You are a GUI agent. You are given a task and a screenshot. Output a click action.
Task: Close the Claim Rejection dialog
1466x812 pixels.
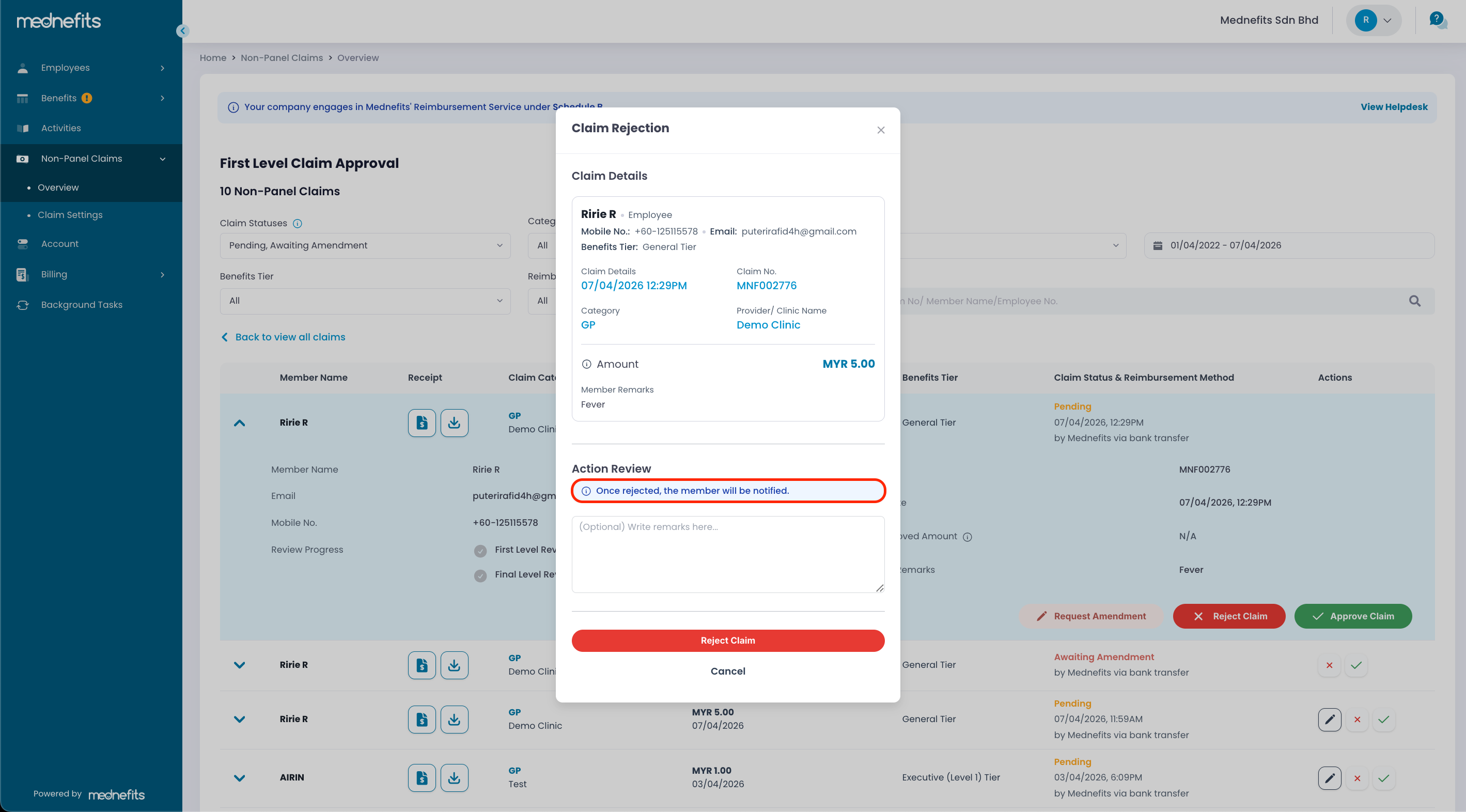(x=880, y=130)
